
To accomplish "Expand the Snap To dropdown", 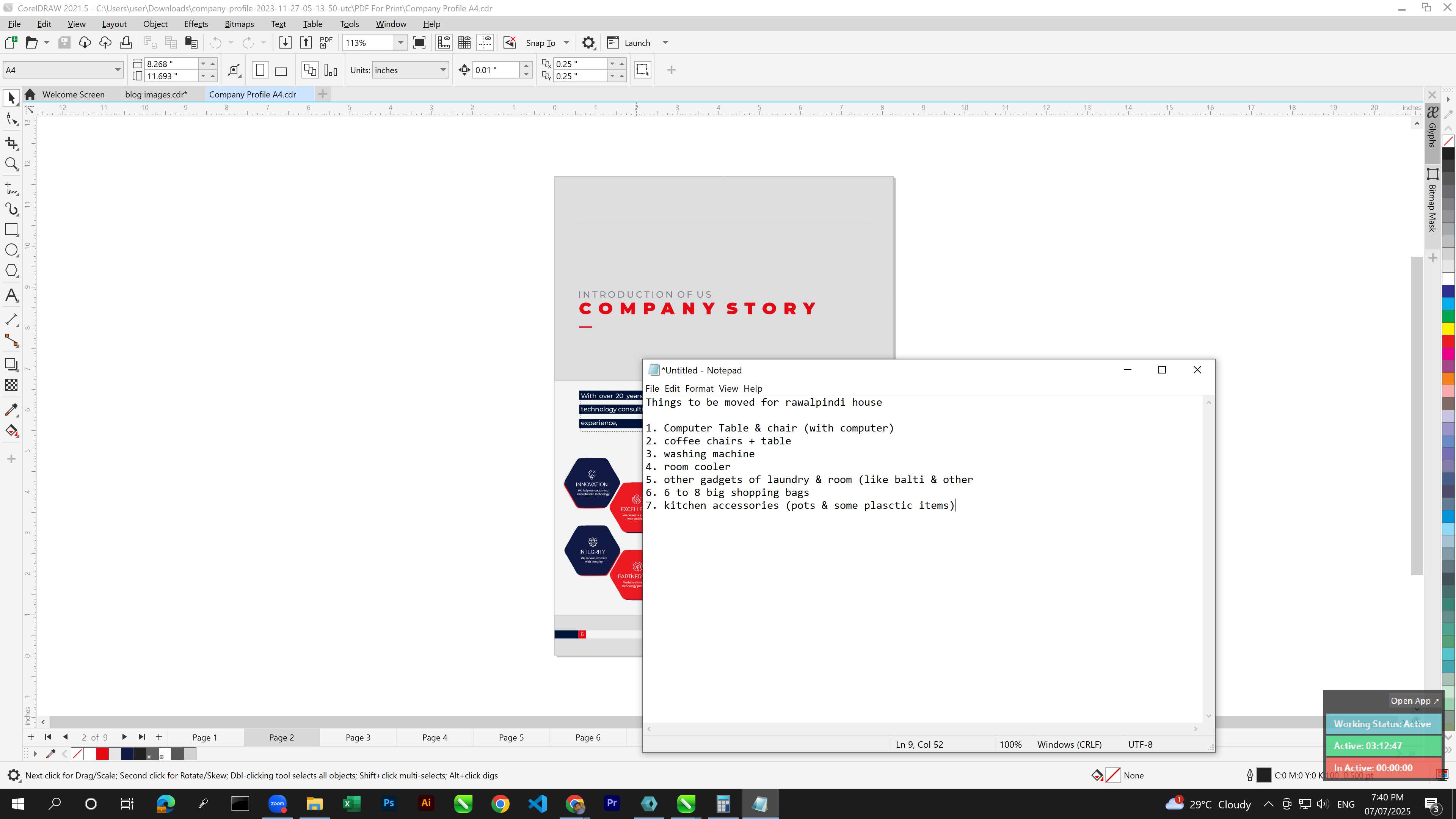I will [x=566, y=43].
